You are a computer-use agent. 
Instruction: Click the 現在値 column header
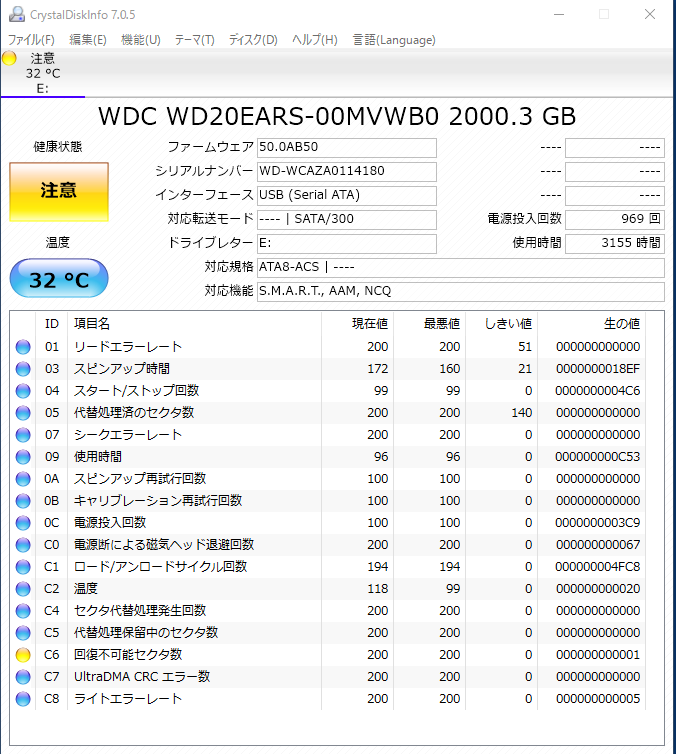point(358,324)
